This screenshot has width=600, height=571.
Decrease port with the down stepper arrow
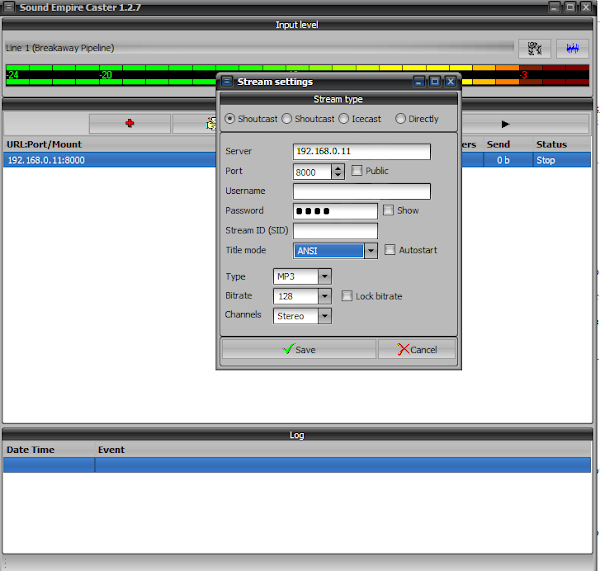[x=338, y=175]
